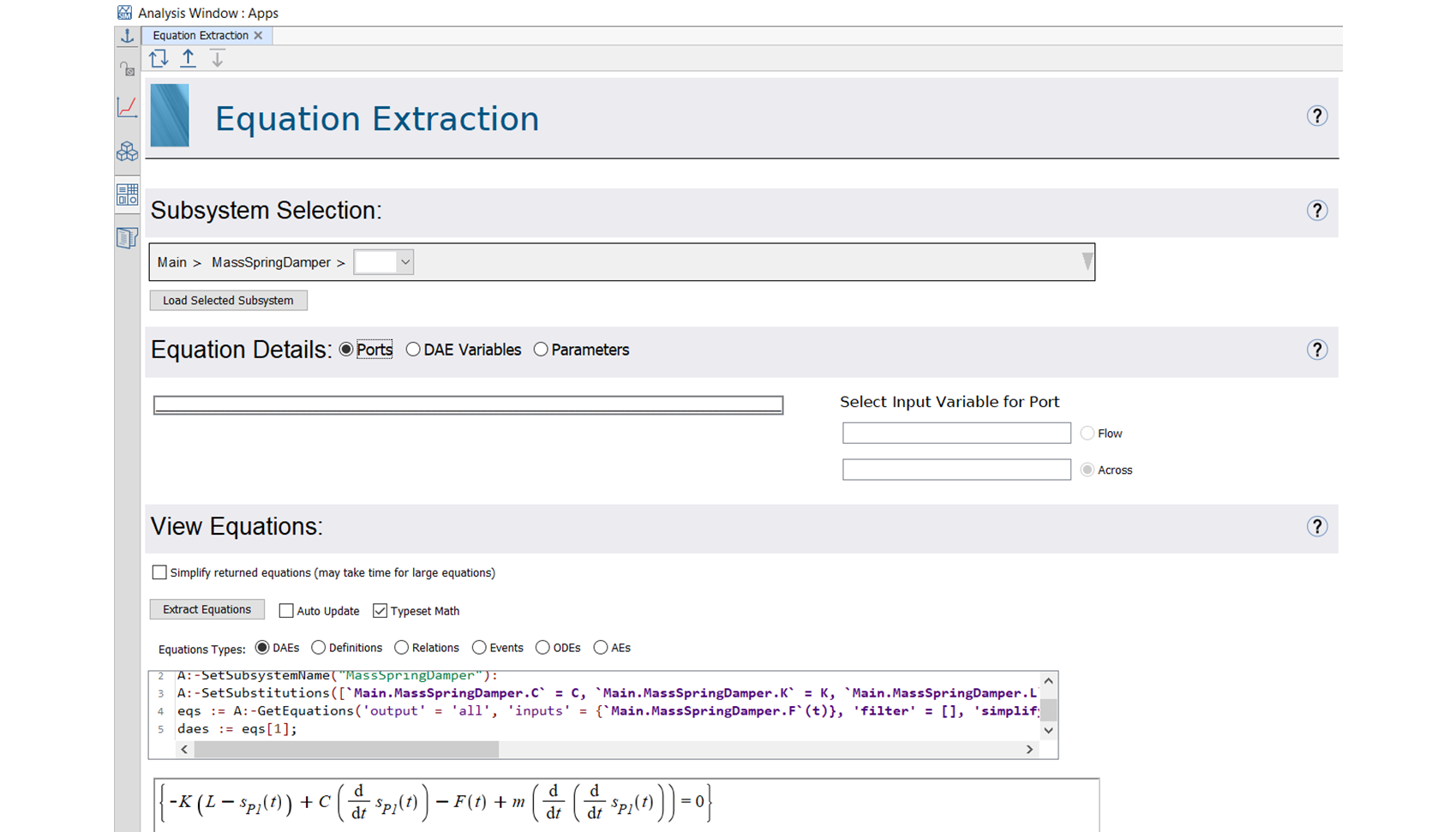Click the Across variable input field
Screen dimensions: 1456x832
[956, 470]
